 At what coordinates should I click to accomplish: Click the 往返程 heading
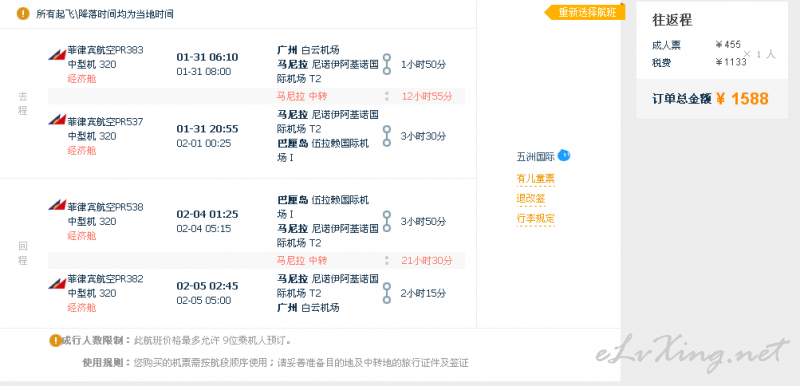672,20
